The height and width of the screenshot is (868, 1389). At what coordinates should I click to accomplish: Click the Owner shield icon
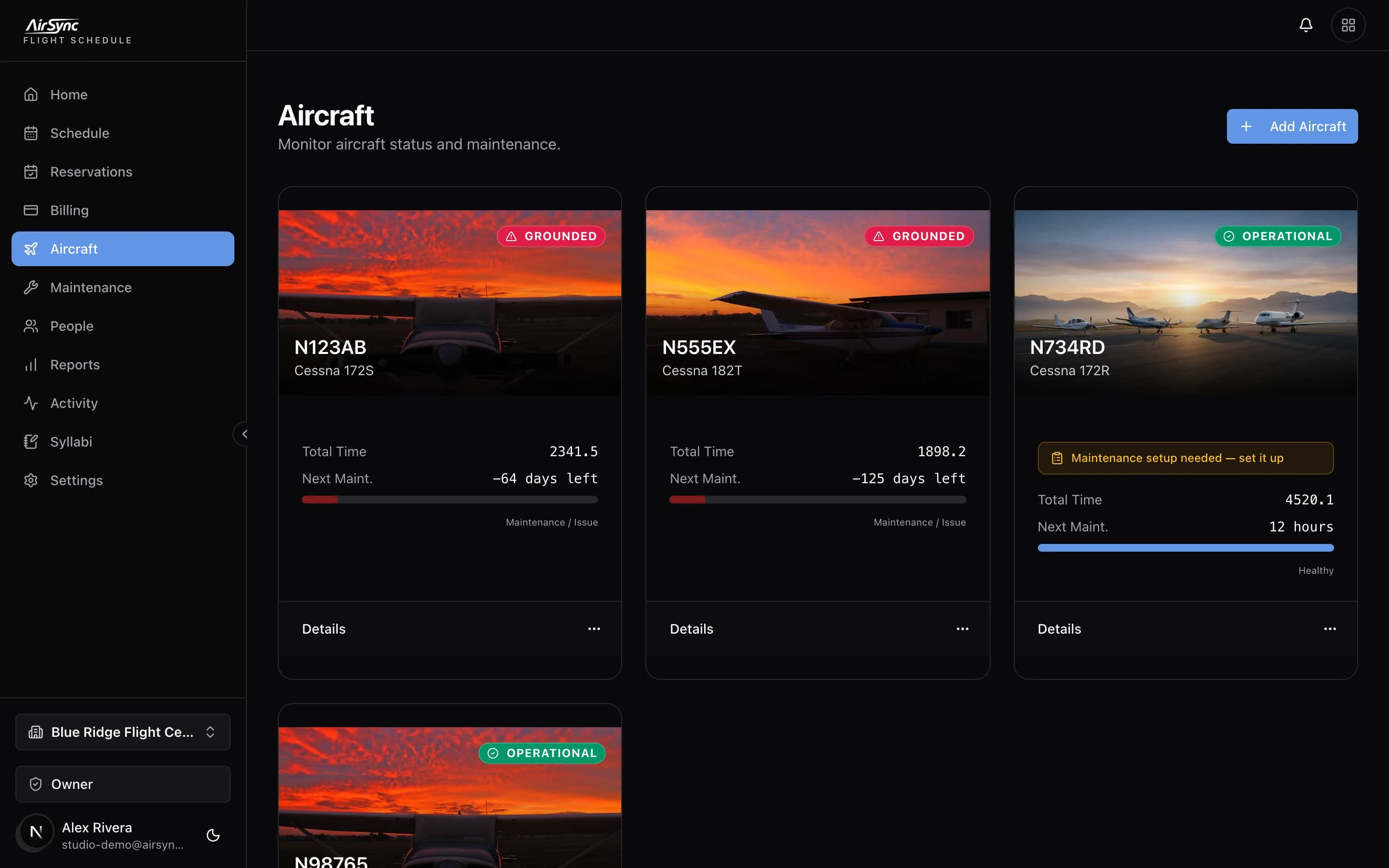(x=36, y=784)
